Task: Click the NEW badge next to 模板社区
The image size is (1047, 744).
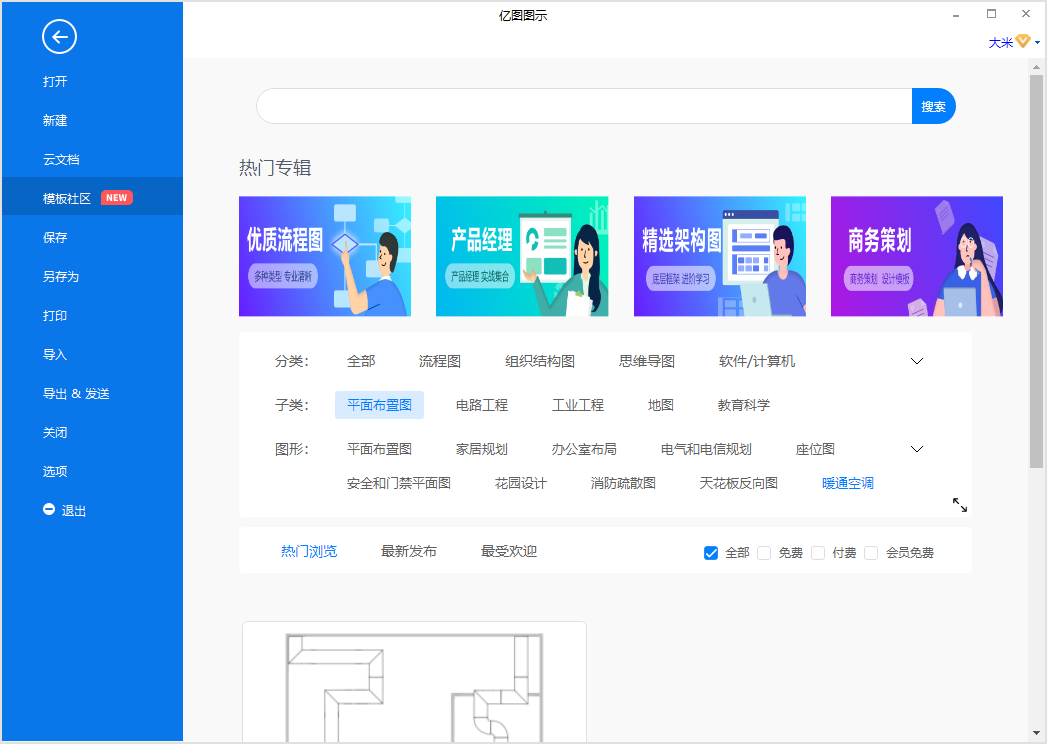Action: point(117,198)
